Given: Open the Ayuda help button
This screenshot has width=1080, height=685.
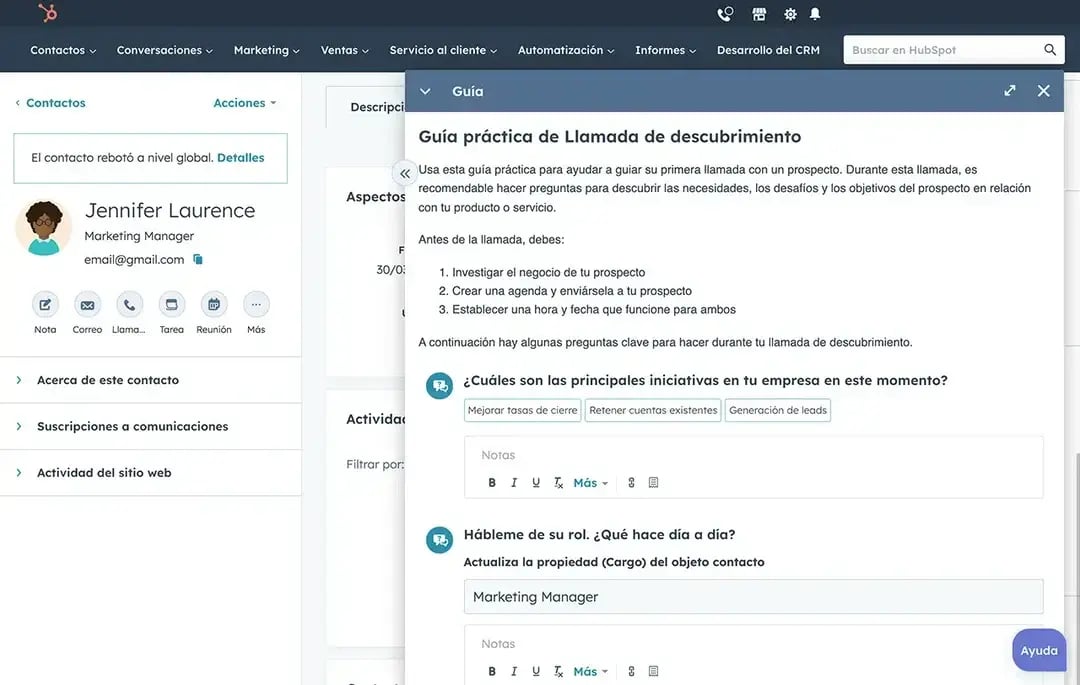Looking at the screenshot, I should pyautogui.click(x=1039, y=651).
